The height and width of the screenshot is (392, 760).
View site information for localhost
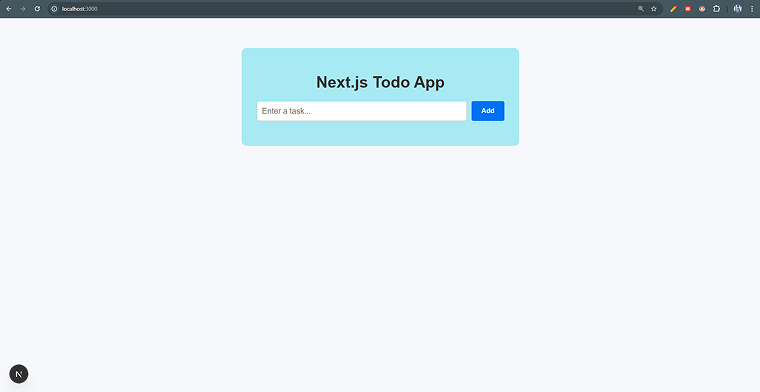pos(54,9)
